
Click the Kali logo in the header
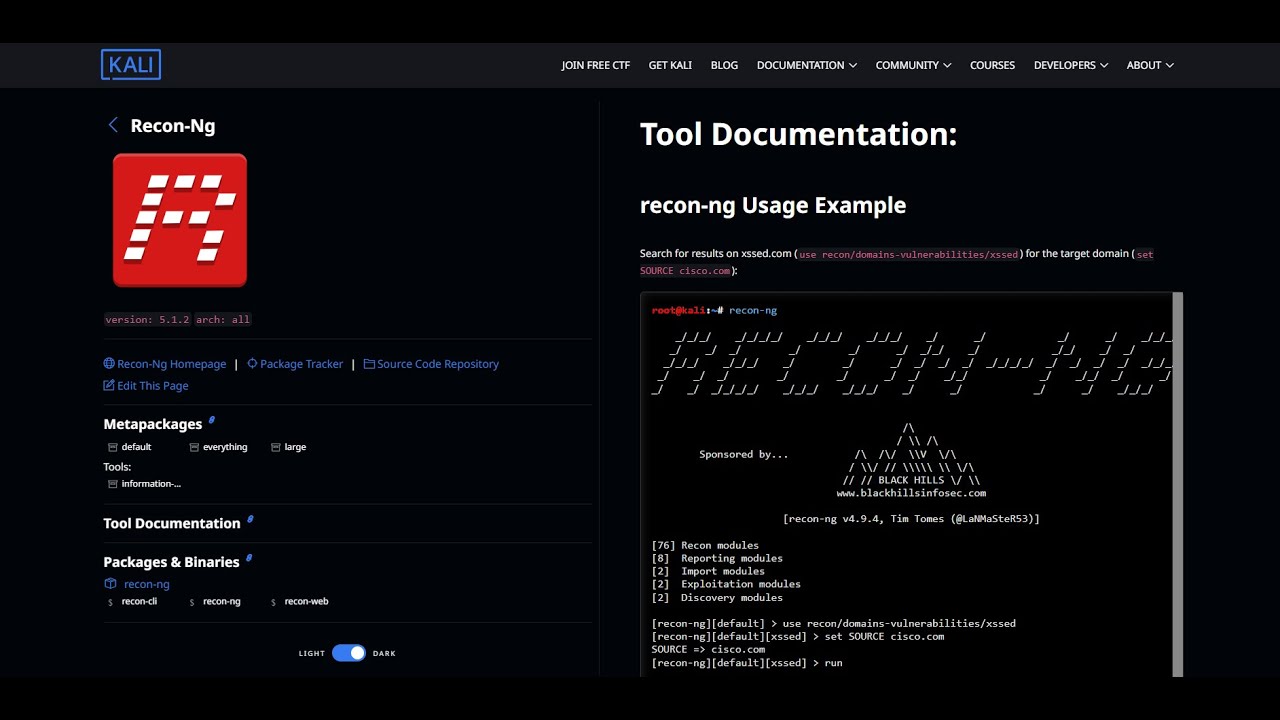coord(131,65)
